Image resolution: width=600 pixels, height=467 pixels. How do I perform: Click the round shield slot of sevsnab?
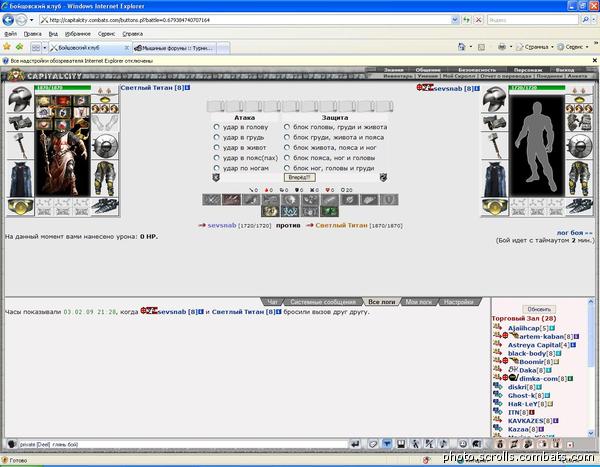pos(579,146)
